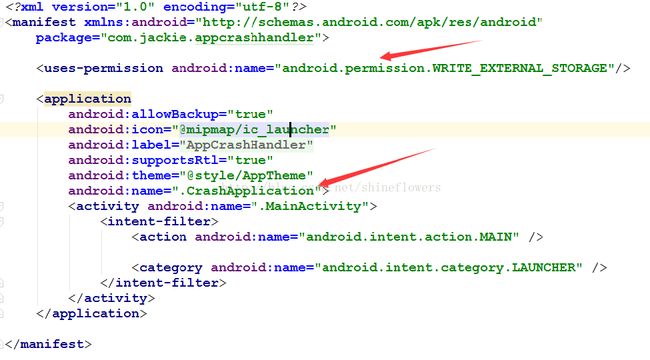Click the @style/AppTheme value

(246, 175)
